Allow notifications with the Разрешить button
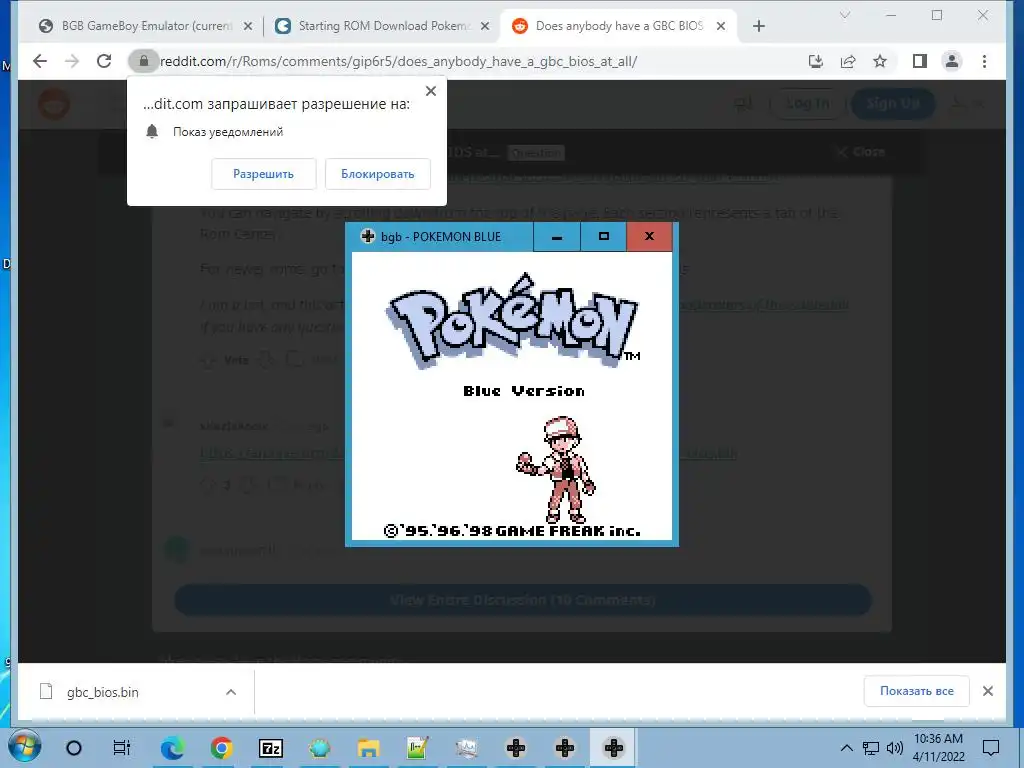 tap(264, 174)
